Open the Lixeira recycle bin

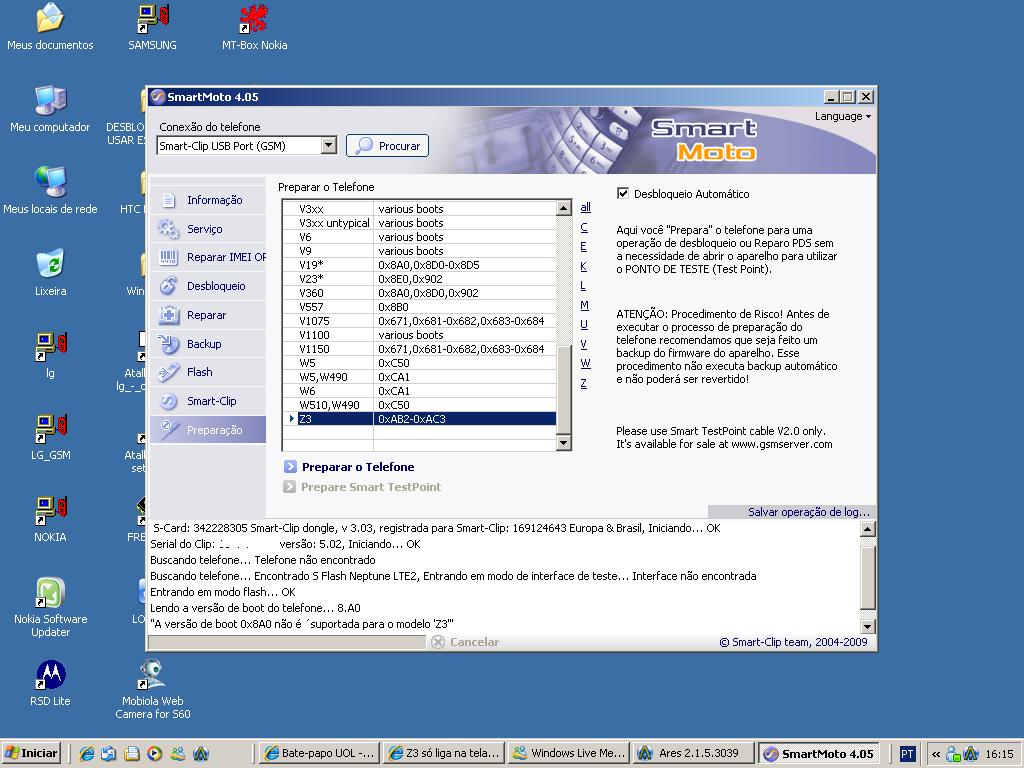tap(50, 273)
